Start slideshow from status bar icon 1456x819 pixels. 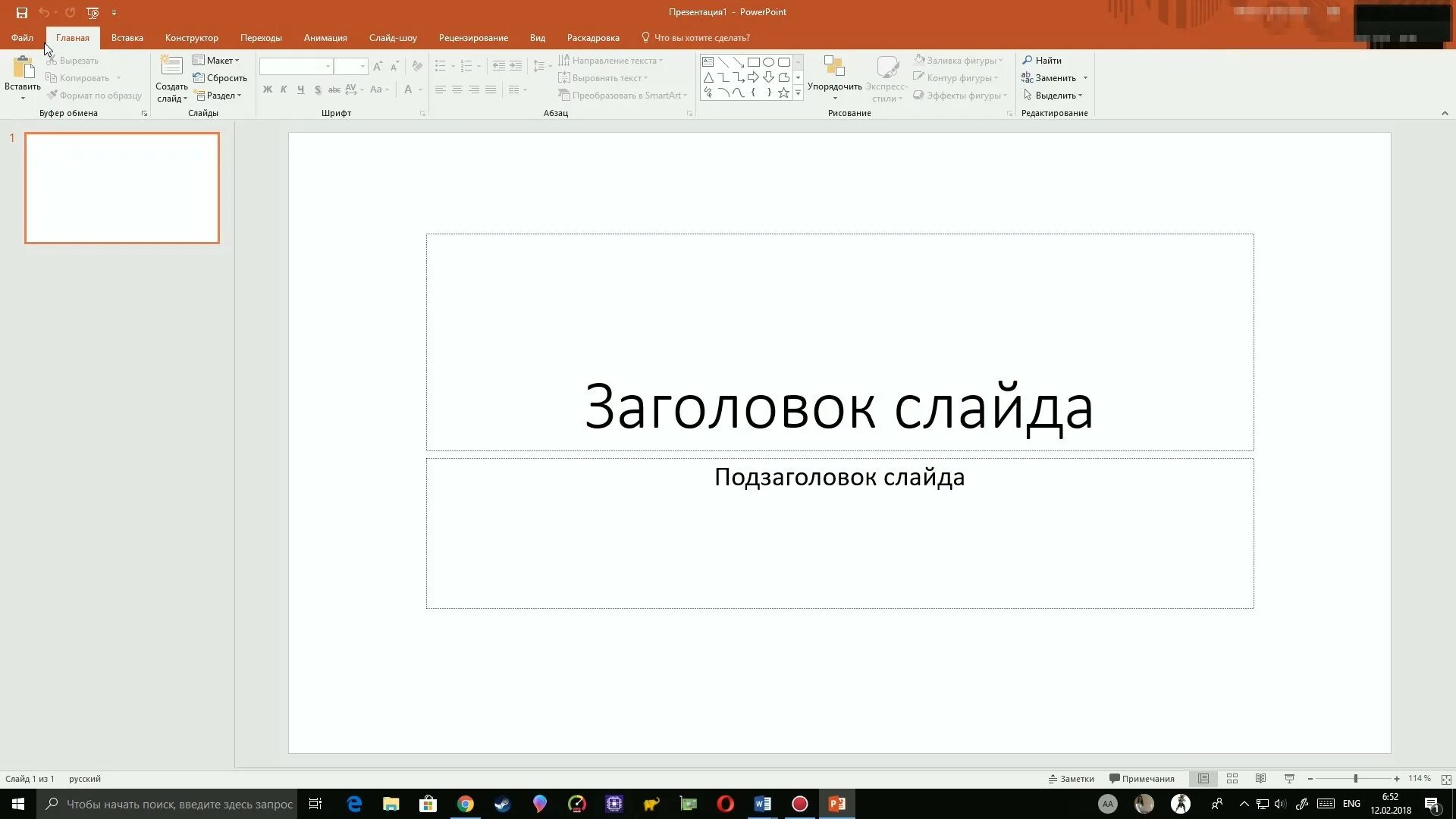click(x=1289, y=779)
